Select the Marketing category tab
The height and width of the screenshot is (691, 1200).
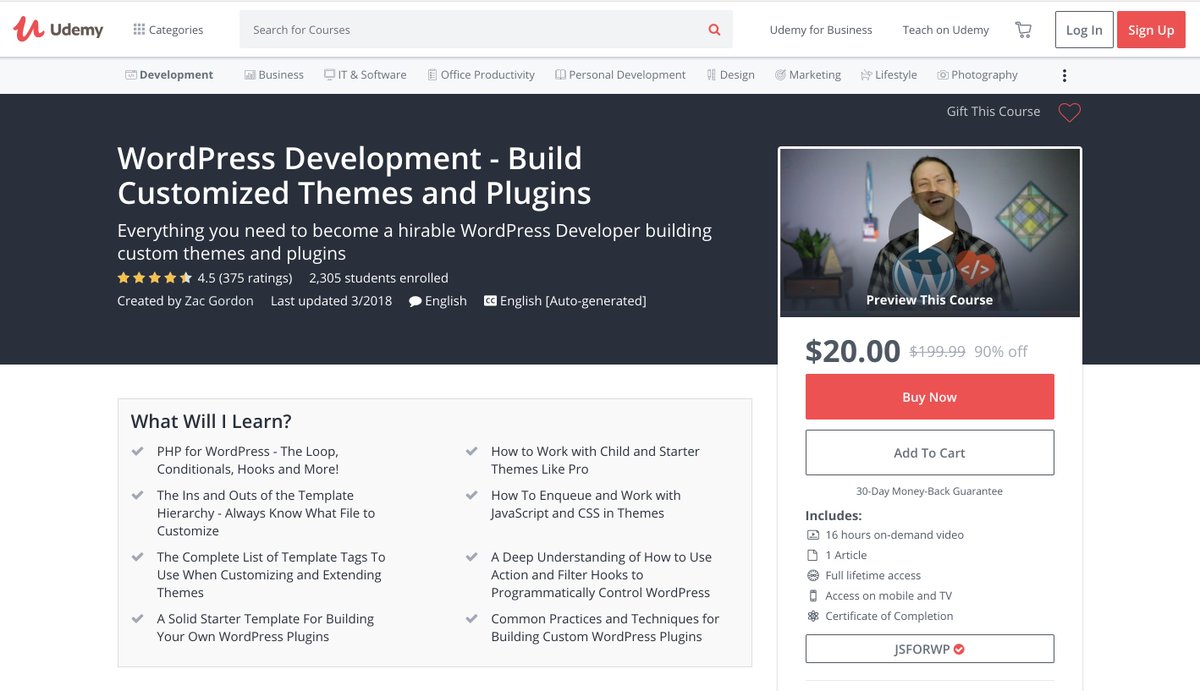click(x=808, y=75)
